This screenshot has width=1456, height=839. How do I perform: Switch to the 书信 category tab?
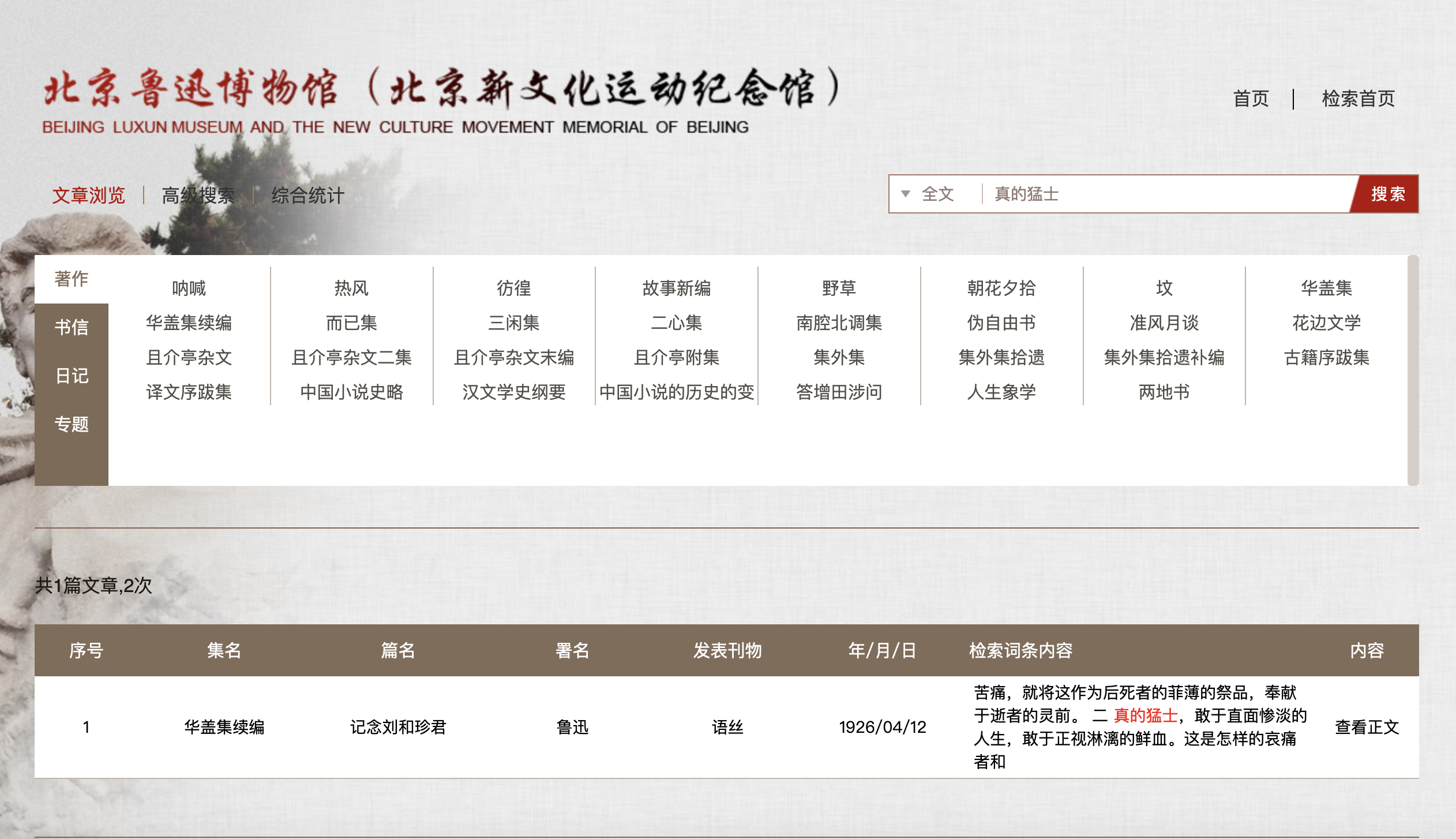[72, 327]
